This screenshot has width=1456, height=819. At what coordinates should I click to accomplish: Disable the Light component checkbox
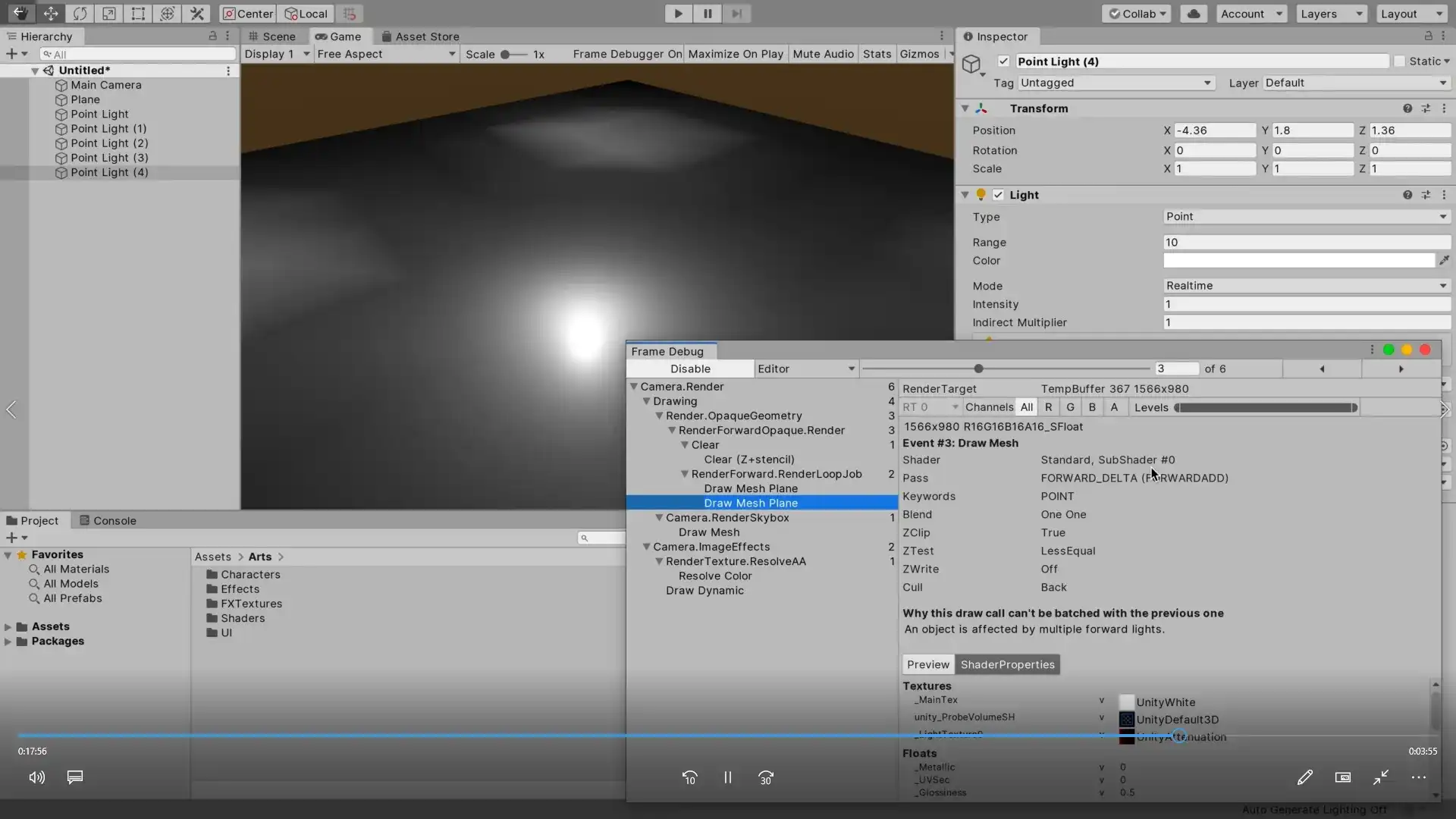pos(999,195)
